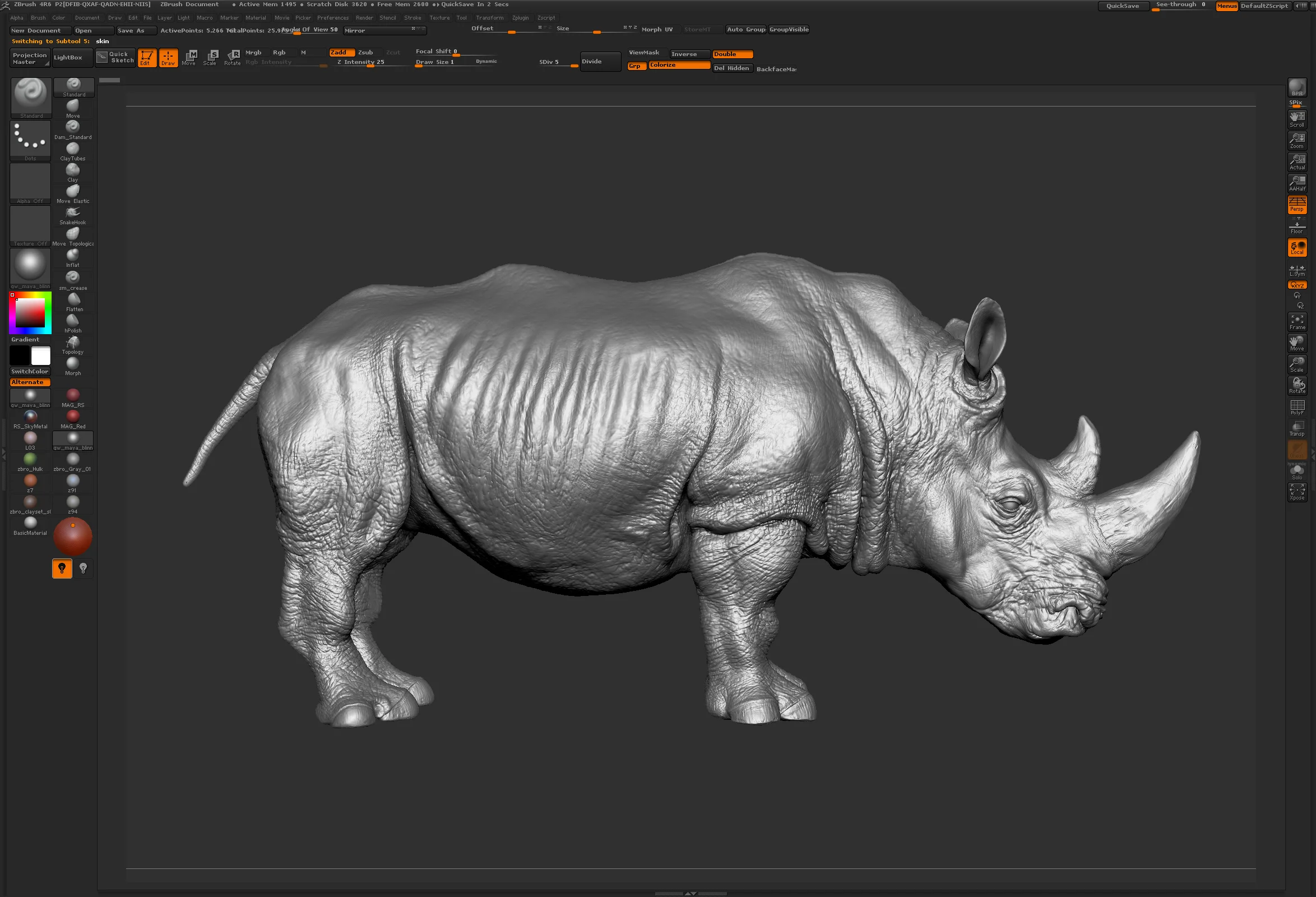Click the AAHalf icon
Image resolution: width=1316 pixels, height=897 pixels.
click(1297, 183)
